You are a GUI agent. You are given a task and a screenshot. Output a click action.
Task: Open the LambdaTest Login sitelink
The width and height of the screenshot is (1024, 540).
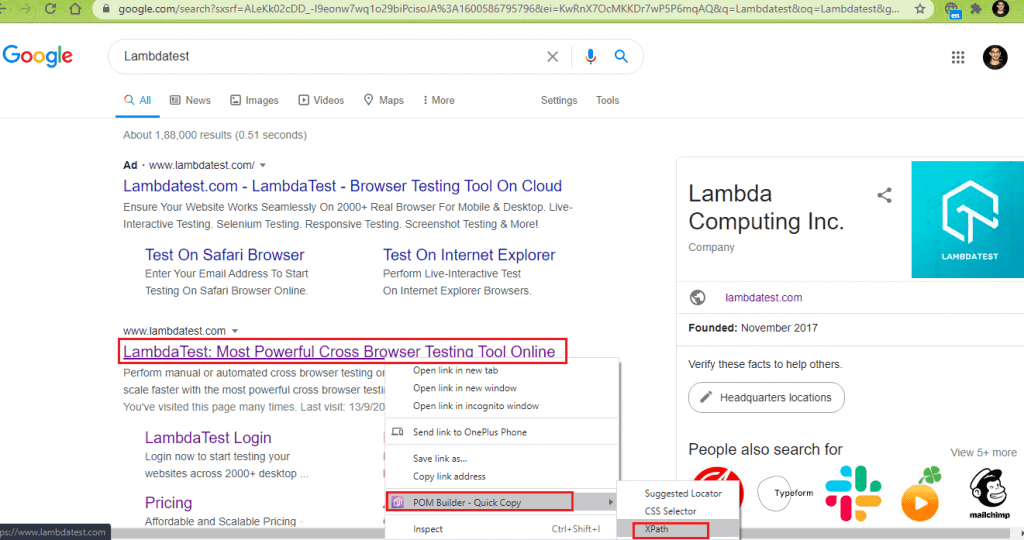(x=208, y=438)
